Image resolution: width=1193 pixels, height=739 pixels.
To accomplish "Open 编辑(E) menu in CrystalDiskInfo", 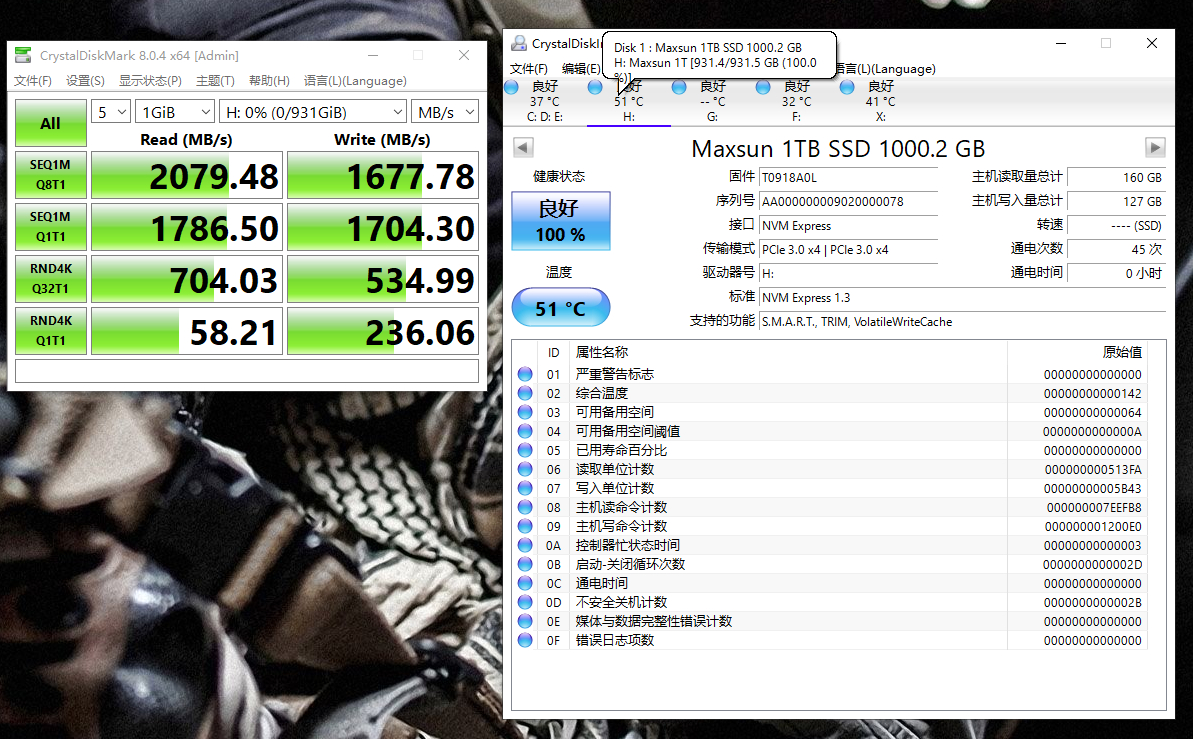I will [x=581, y=68].
